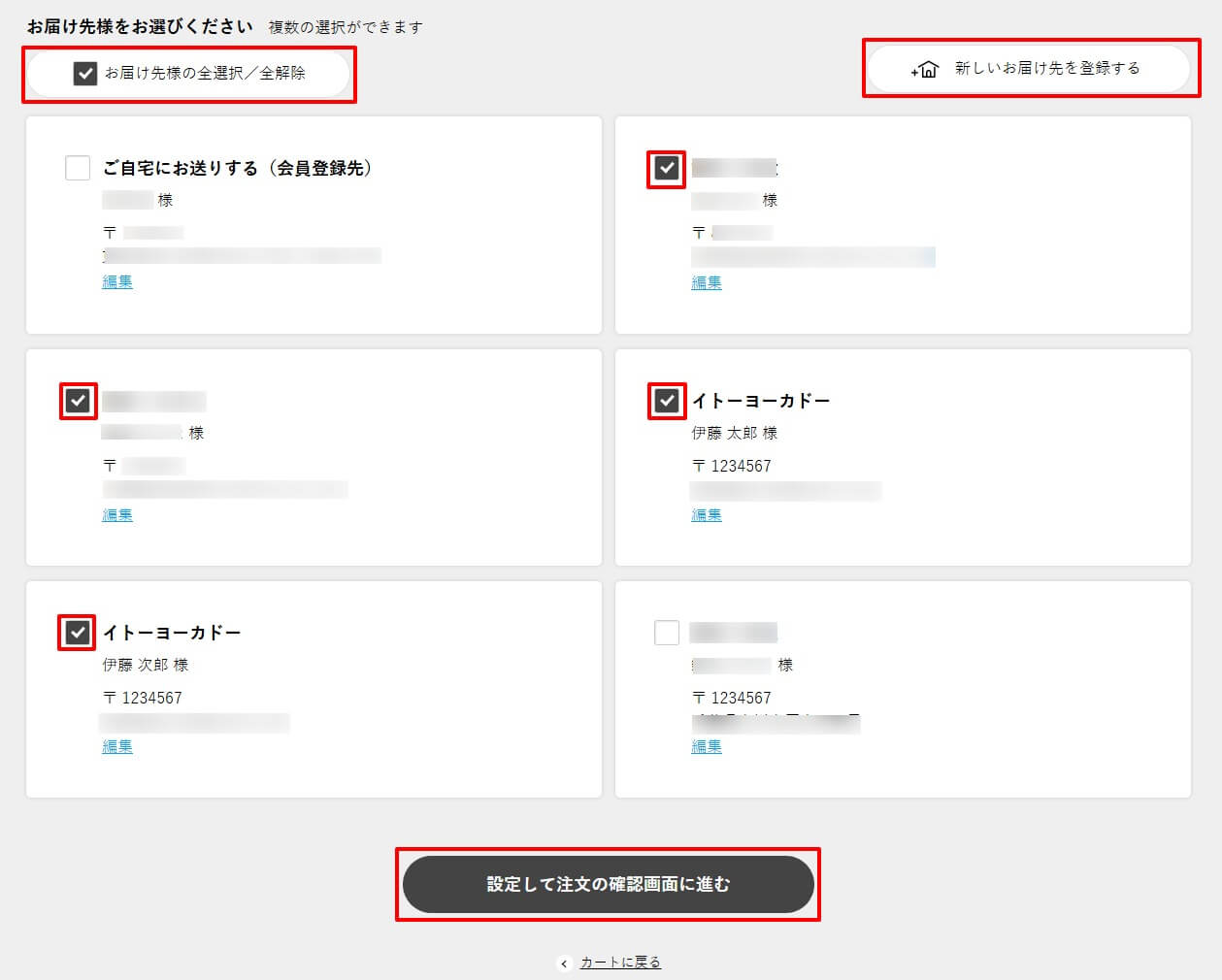1222x980 pixels.
Task: Click the chevron arrow beside カートに戻る
Action: tap(564, 964)
